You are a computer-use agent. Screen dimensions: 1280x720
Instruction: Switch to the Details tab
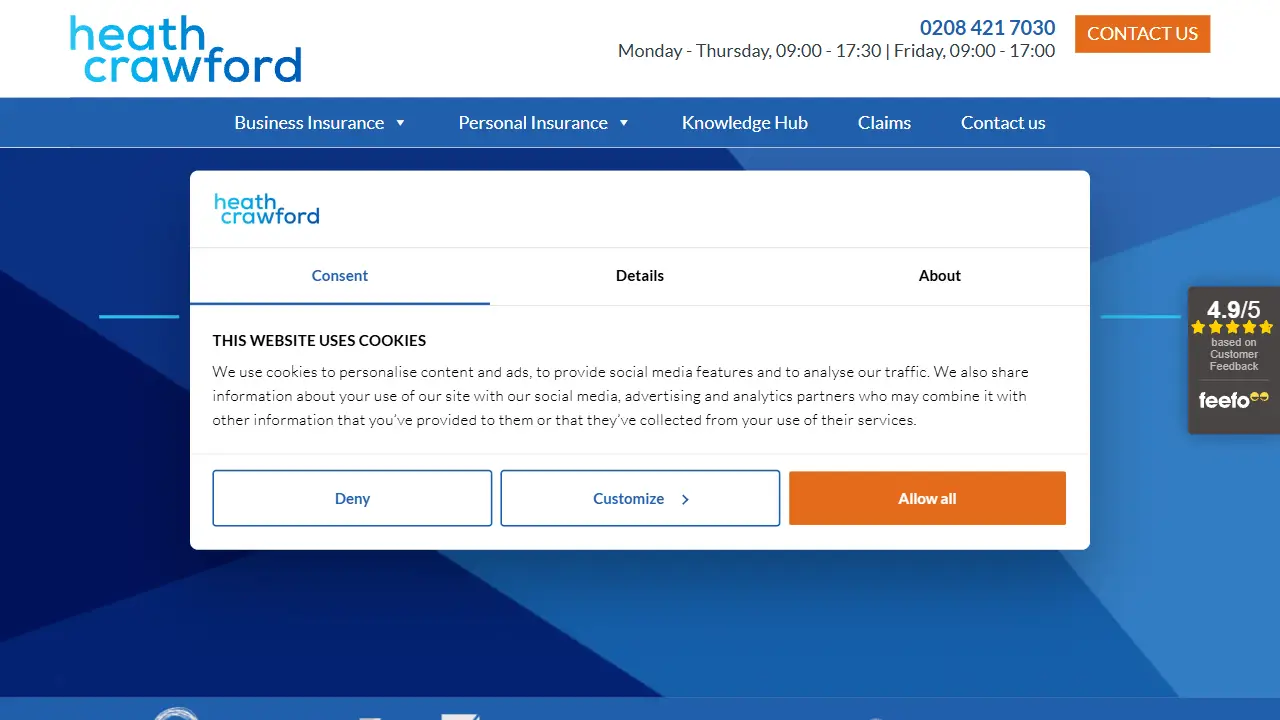[x=640, y=276]
